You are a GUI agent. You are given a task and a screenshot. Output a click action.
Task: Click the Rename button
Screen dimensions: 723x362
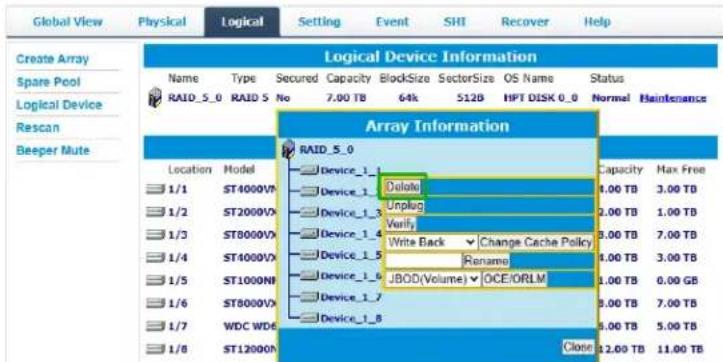[x=486, y=261]
